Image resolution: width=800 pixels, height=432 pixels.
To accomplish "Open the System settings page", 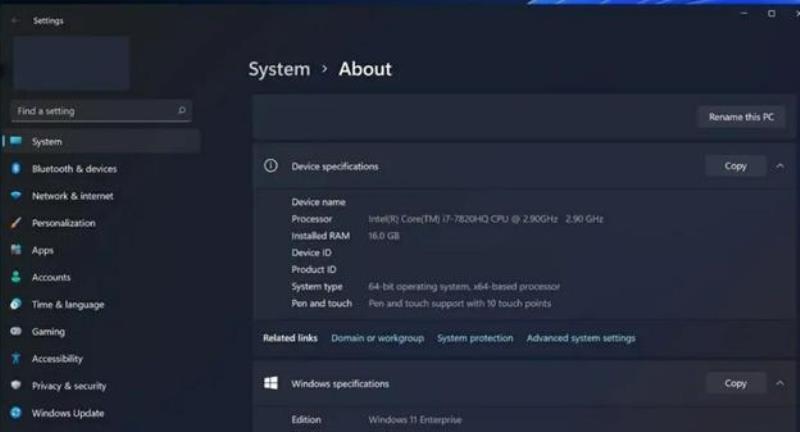I will click(102, 141).
